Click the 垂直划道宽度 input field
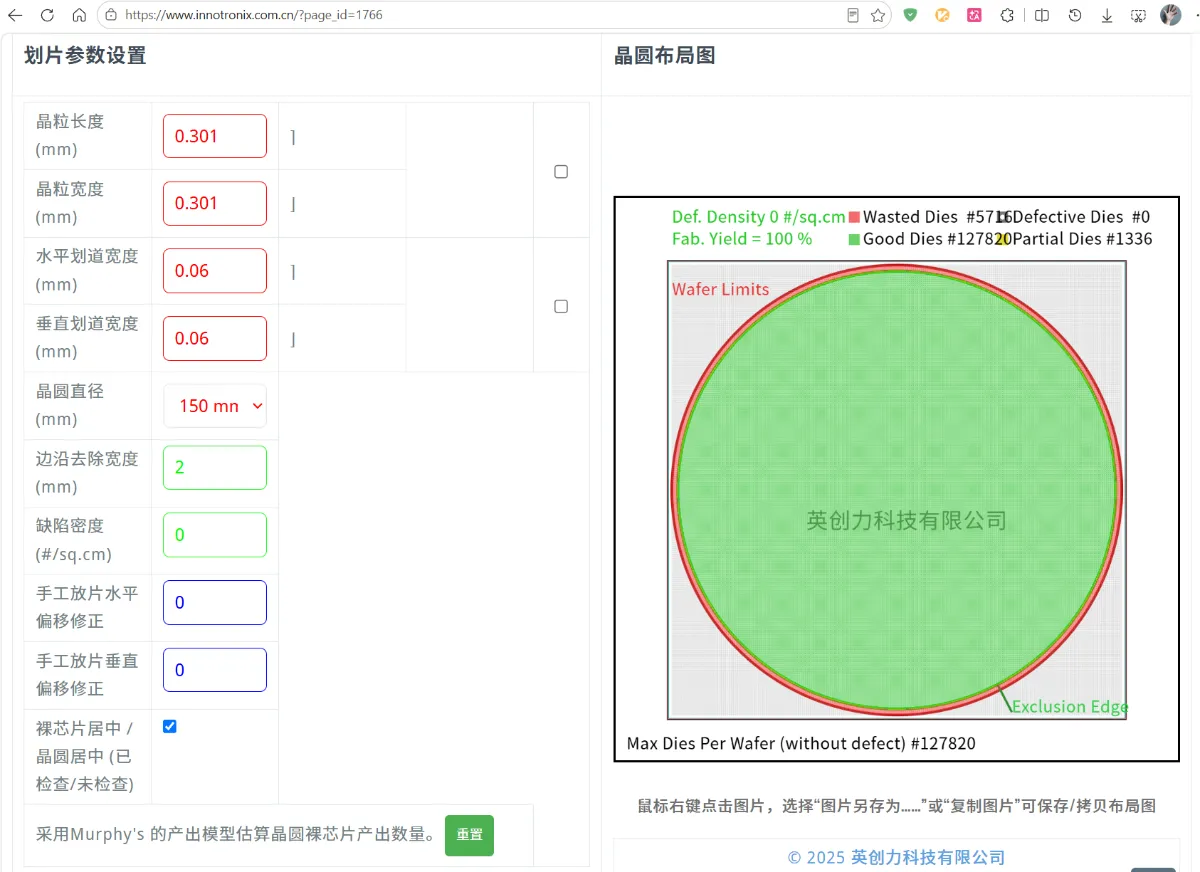The height and width of the screenshot is (872, 1200). click(215, 338)
